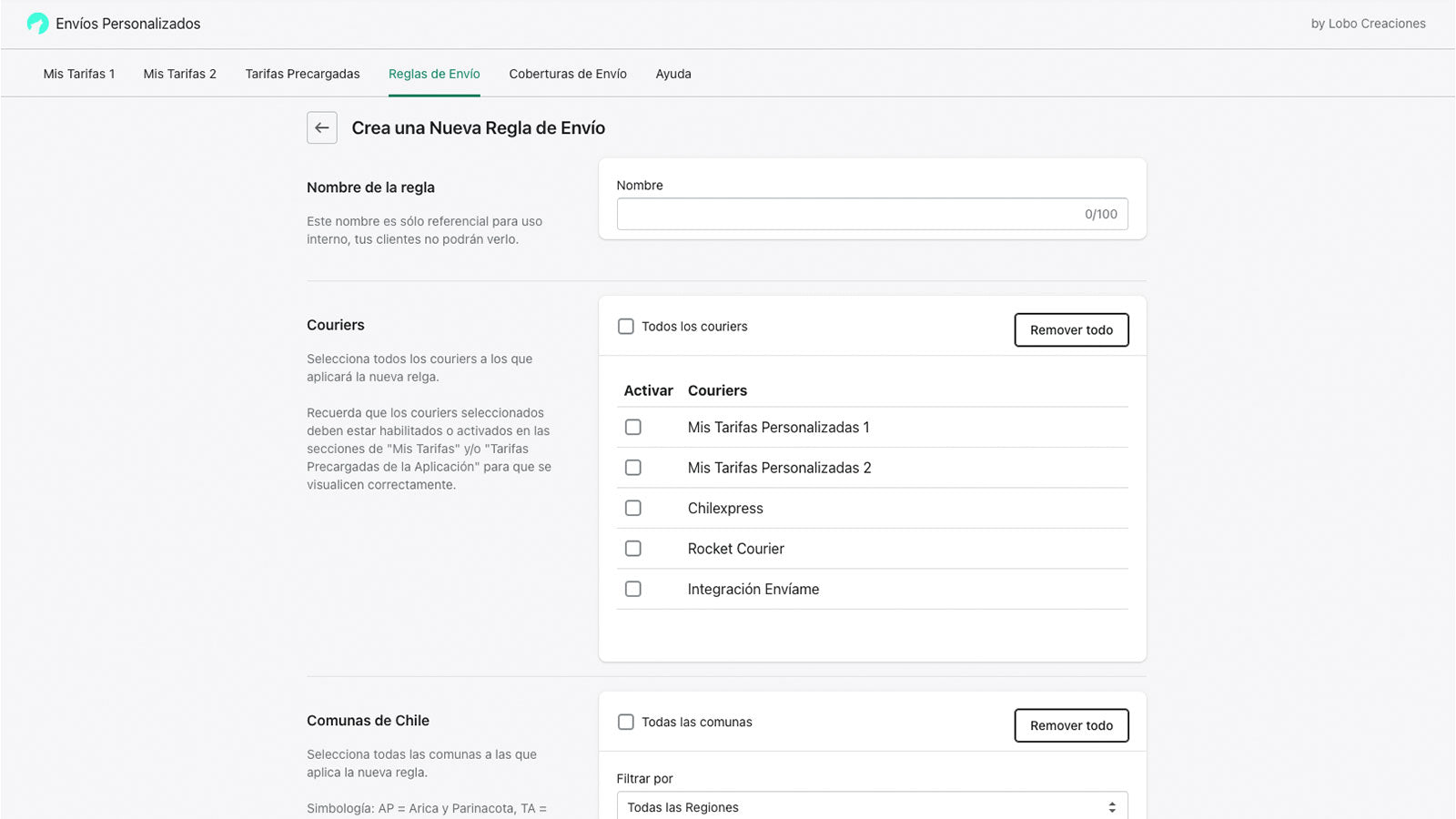
Task: Go to Coberturas de Envío
Action: coord(568,73)
